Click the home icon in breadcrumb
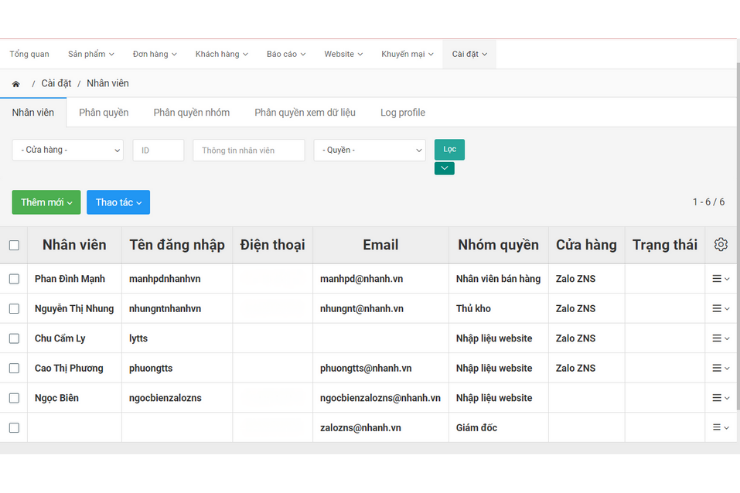 click(16, 84)
